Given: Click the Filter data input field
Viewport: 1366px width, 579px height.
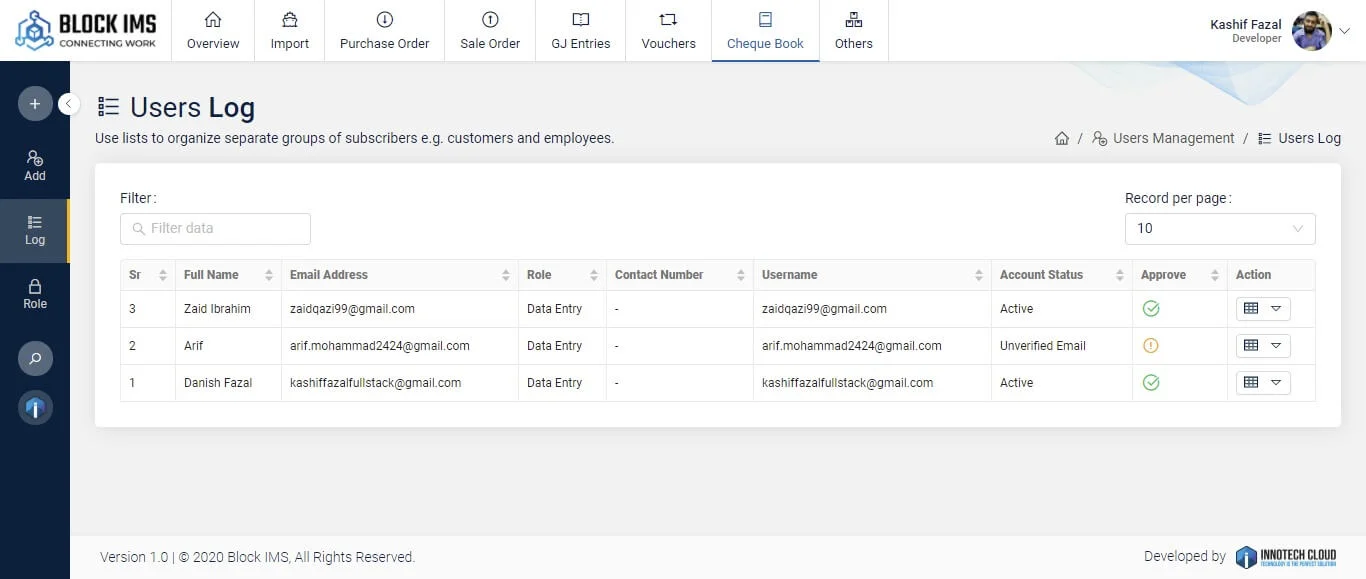Looking at the screenshot, I should pos(215,229).
